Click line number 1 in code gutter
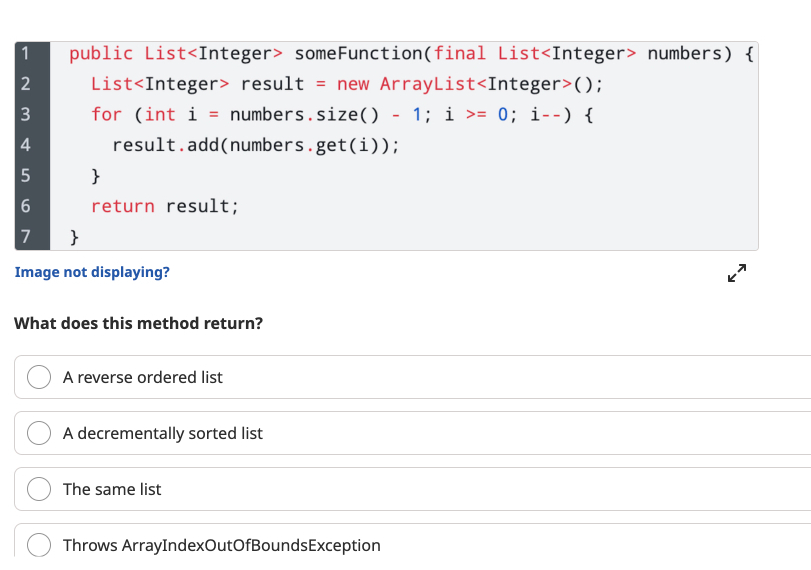811x570 pixels. click(25, 53)
